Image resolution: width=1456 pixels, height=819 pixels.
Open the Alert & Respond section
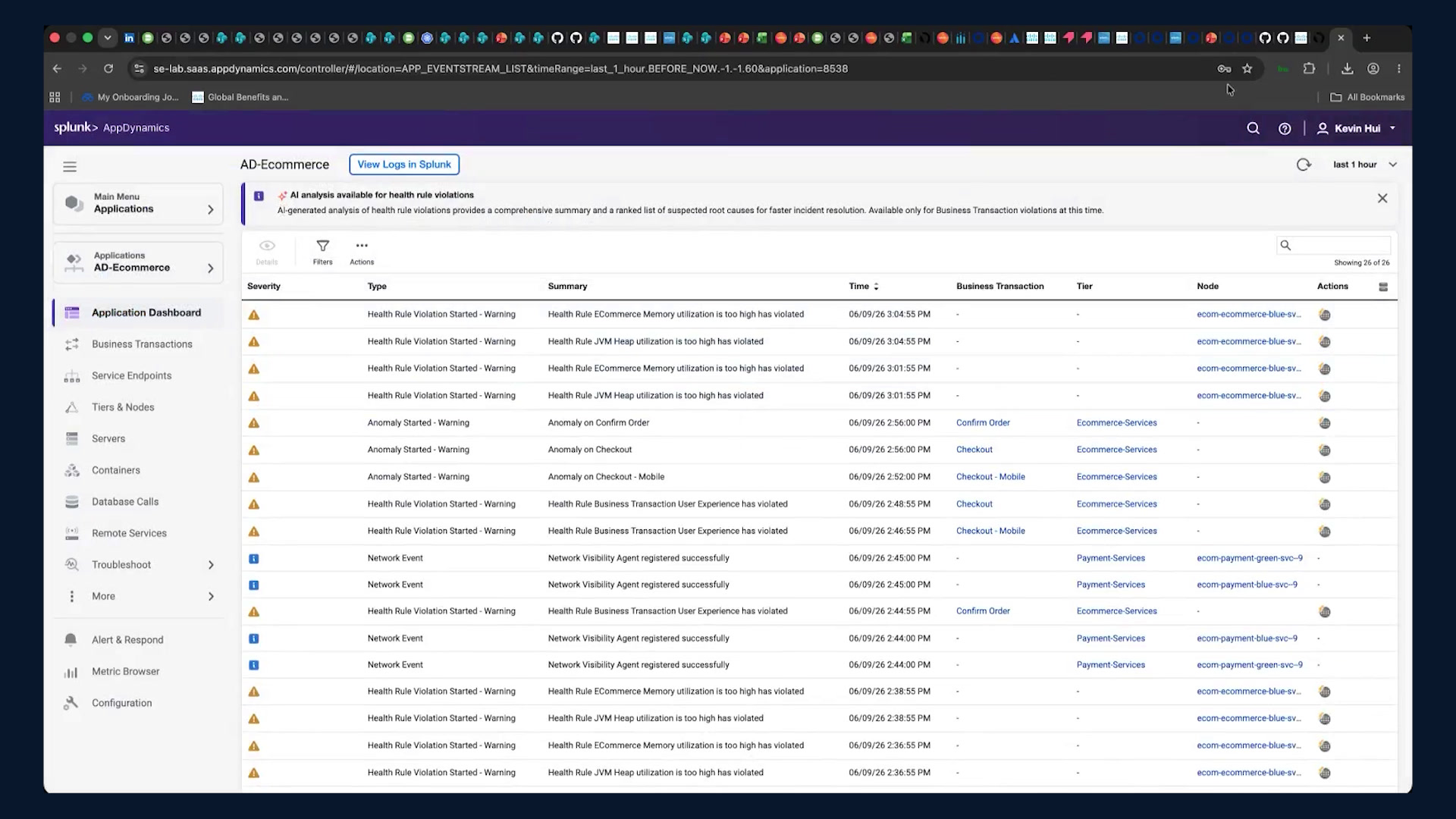(127, 640)
